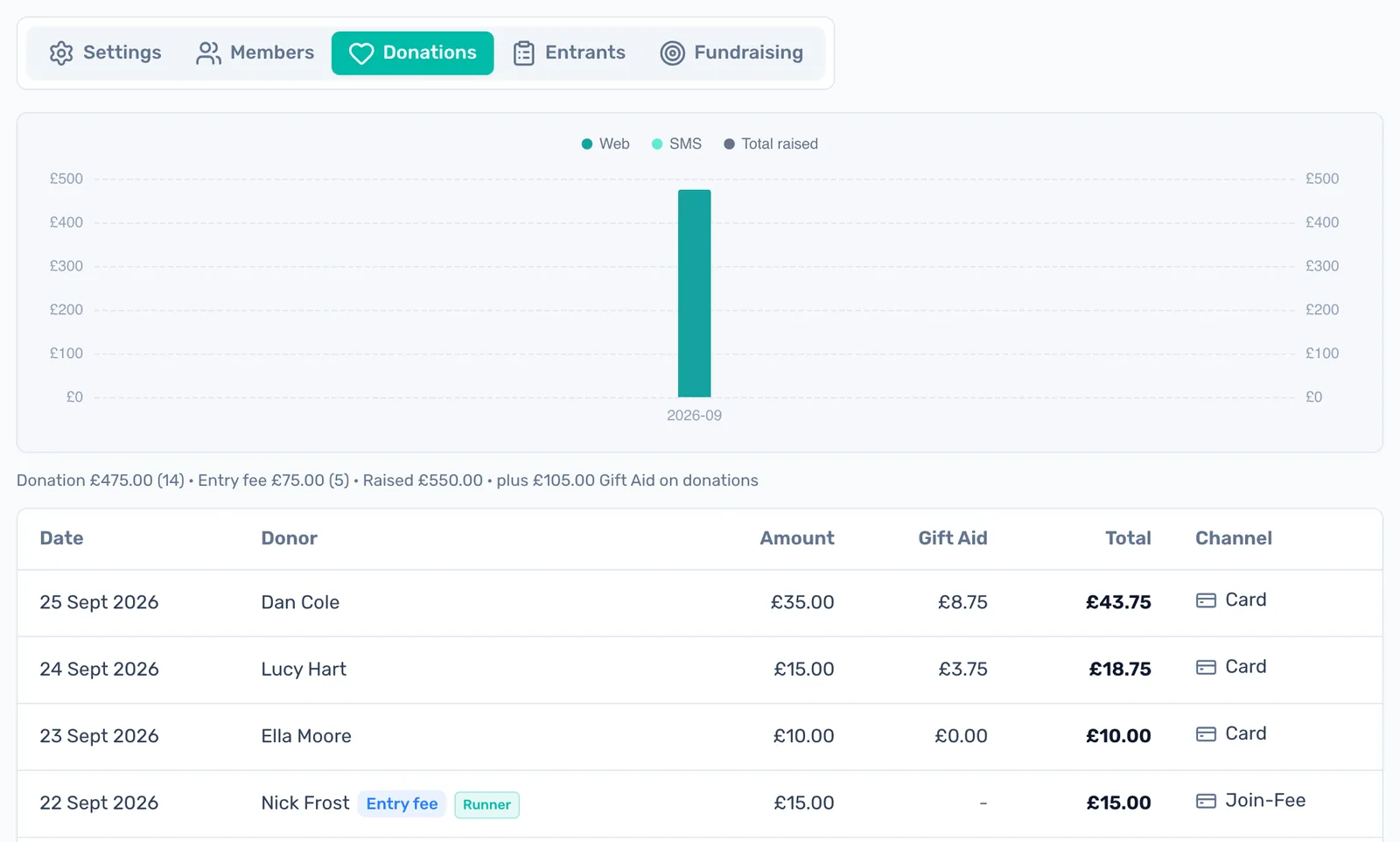This screenshot has width=1400, height=842.
Task: Select donor name Nick Frost
Action: click(x=304, y=803)
